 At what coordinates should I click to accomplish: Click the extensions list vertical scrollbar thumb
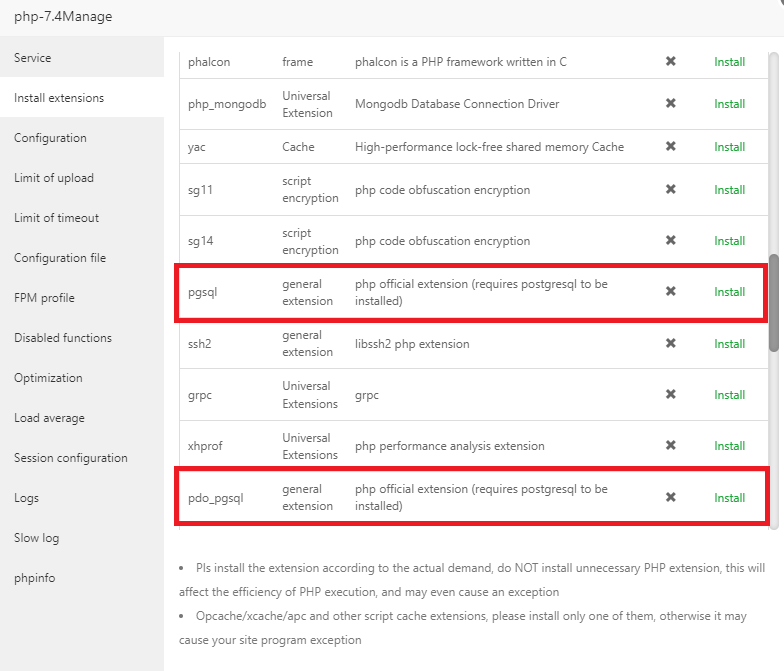click(x=774, y=301)
